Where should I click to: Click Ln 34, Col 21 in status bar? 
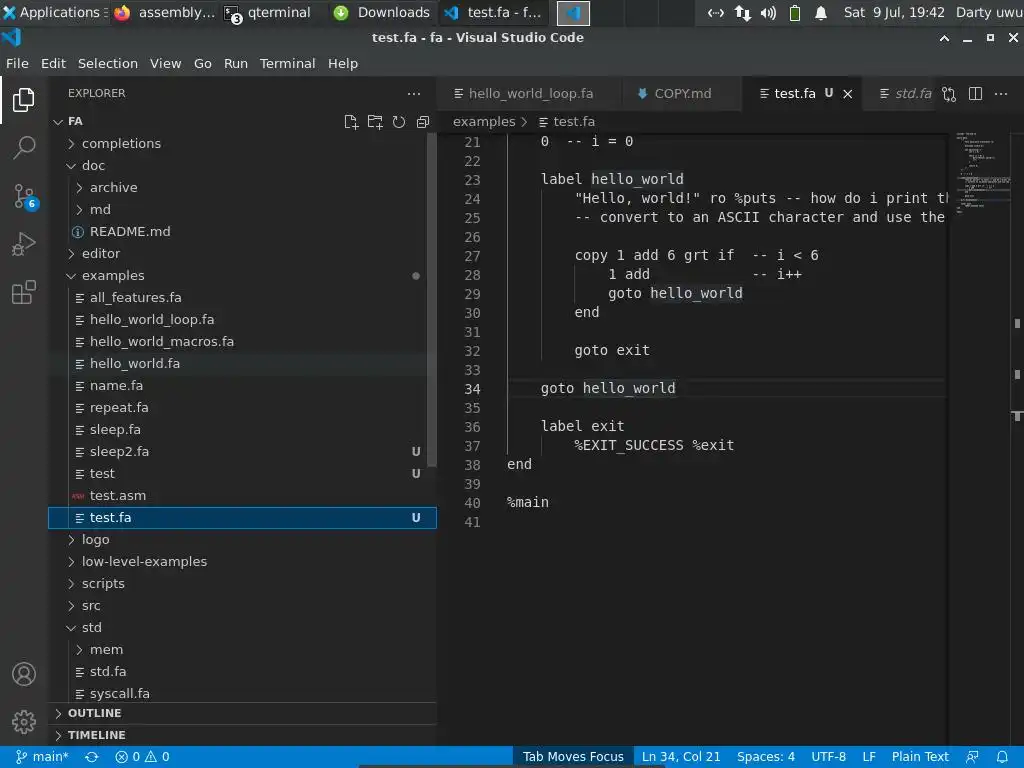(x=680, y=757)
